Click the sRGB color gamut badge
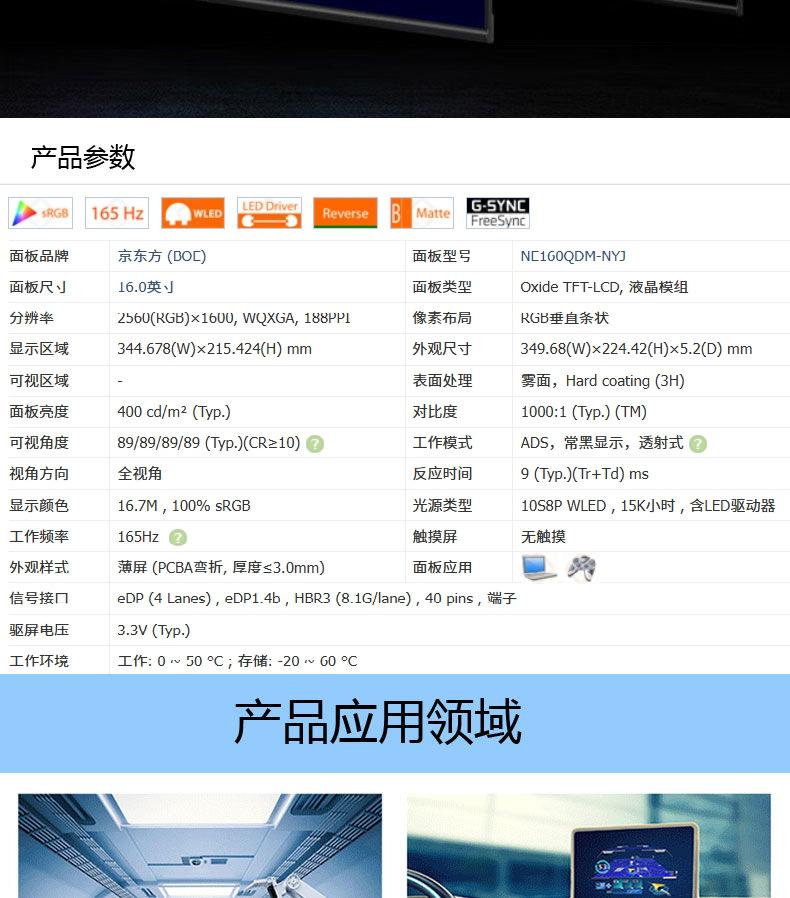790x898 pixels. tap(41, 213)
